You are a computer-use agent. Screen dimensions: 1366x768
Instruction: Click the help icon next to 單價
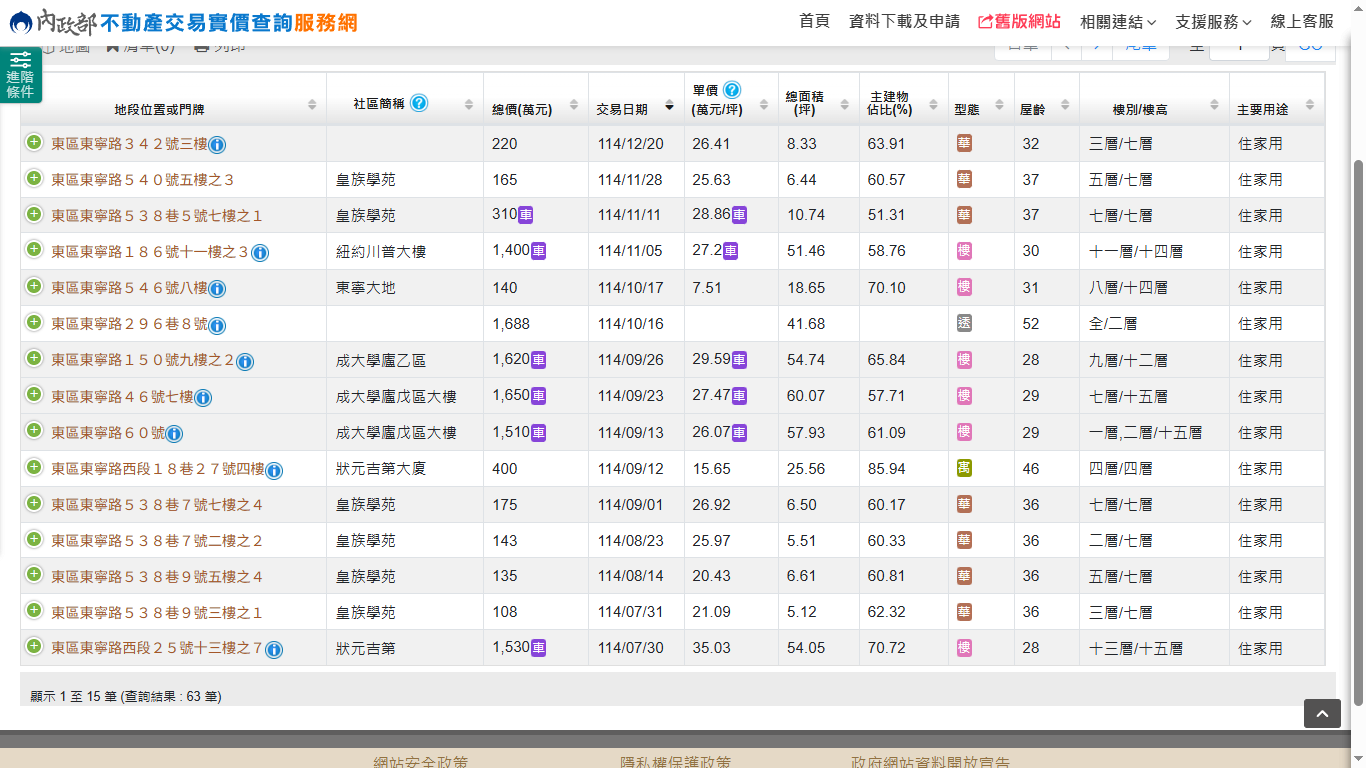tap(732, 90)
